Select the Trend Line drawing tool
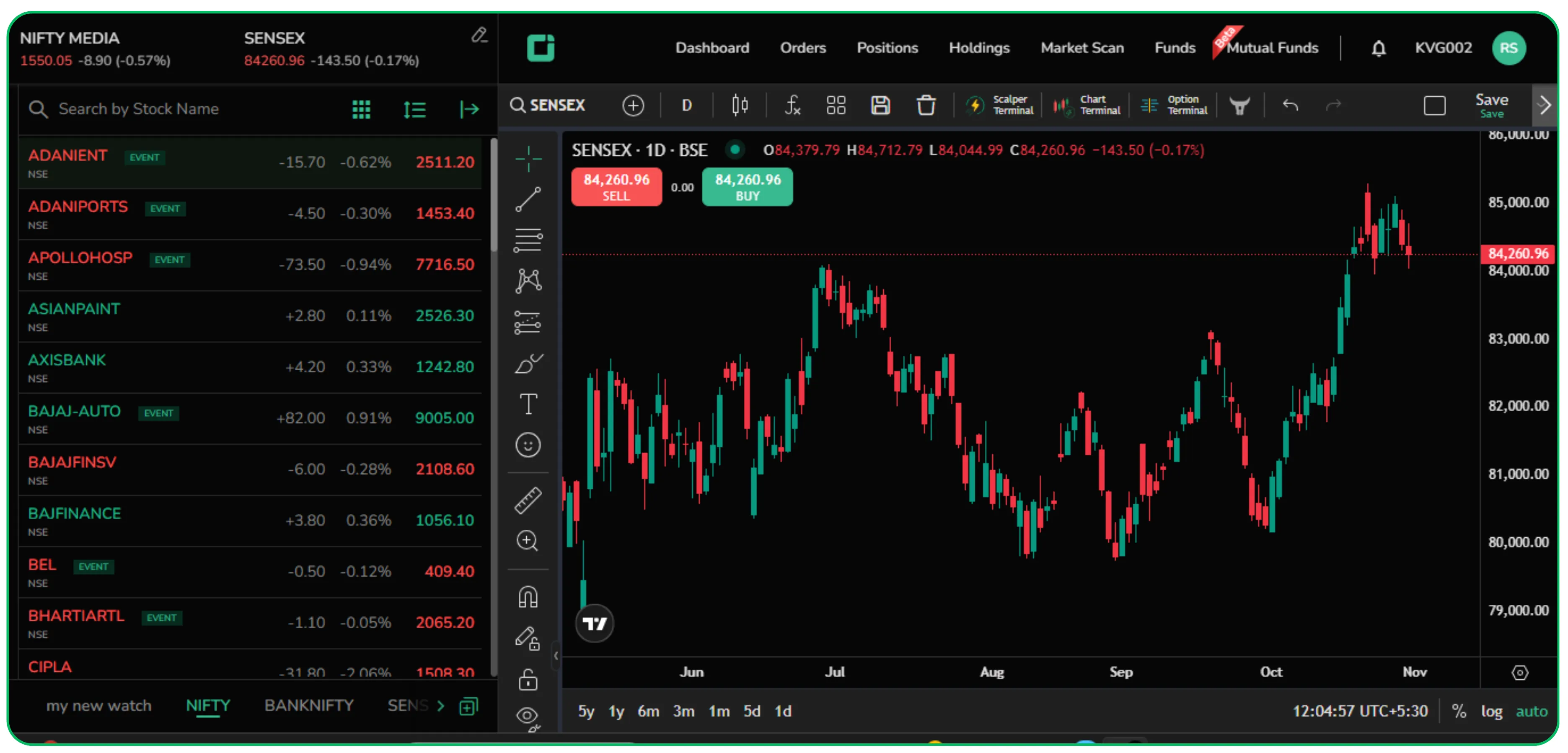This screenshot has height=753, width=1568. pyautogui.click(x=528, y=199)
